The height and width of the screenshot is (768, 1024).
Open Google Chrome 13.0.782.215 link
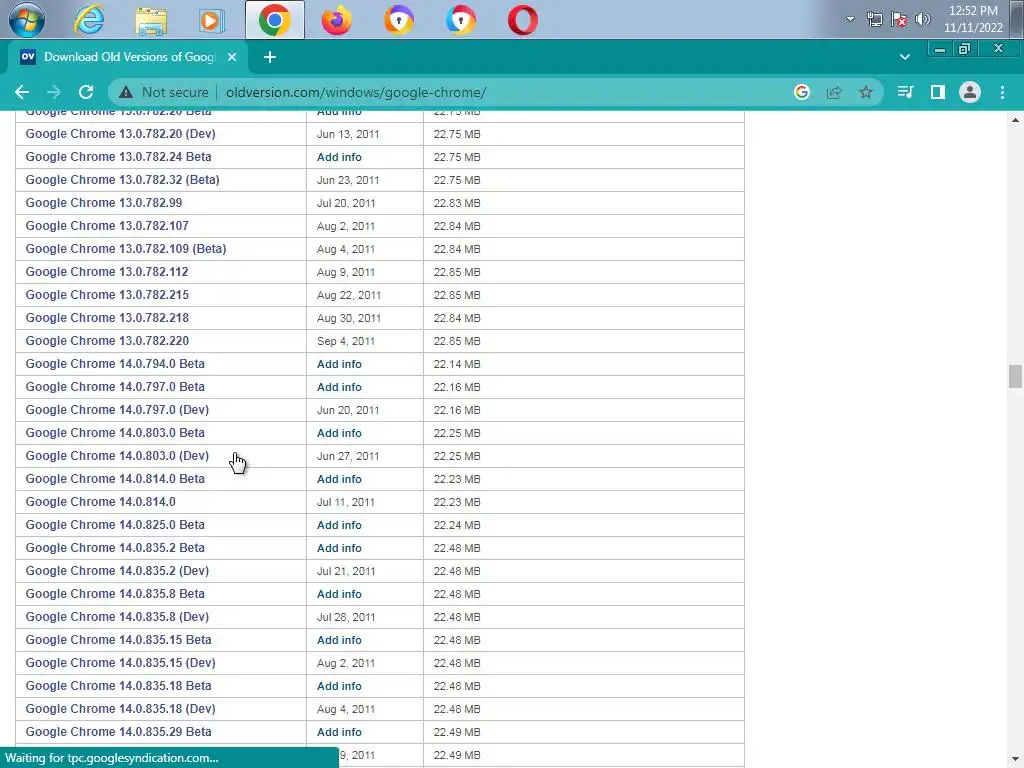click(x=107, y=295)
